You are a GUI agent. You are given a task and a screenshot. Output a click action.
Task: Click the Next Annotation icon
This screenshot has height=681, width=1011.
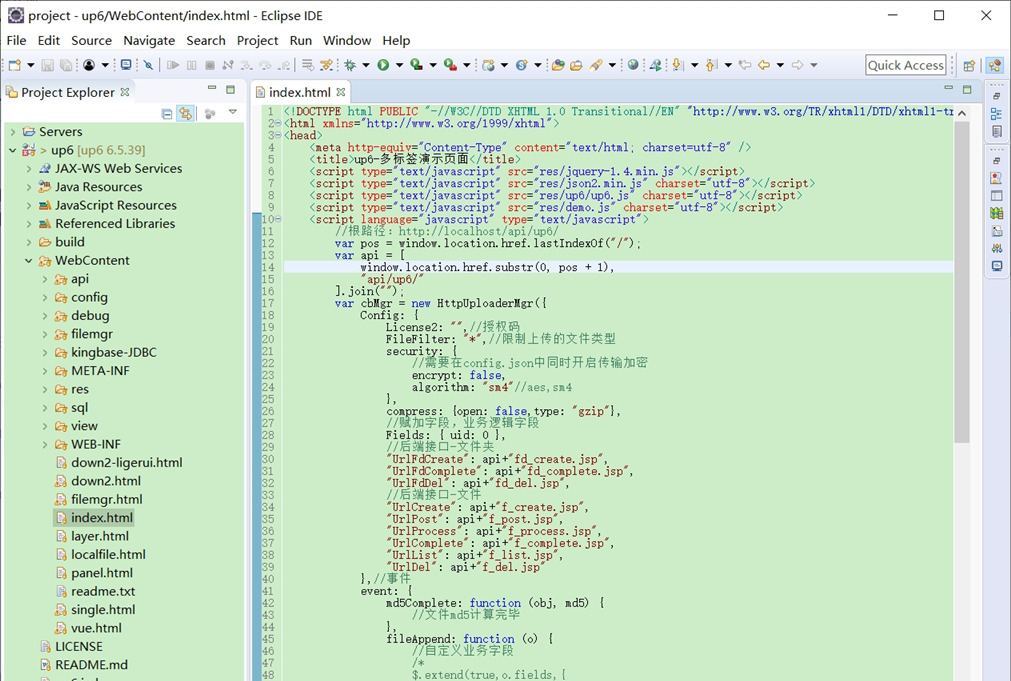(678, 65)
